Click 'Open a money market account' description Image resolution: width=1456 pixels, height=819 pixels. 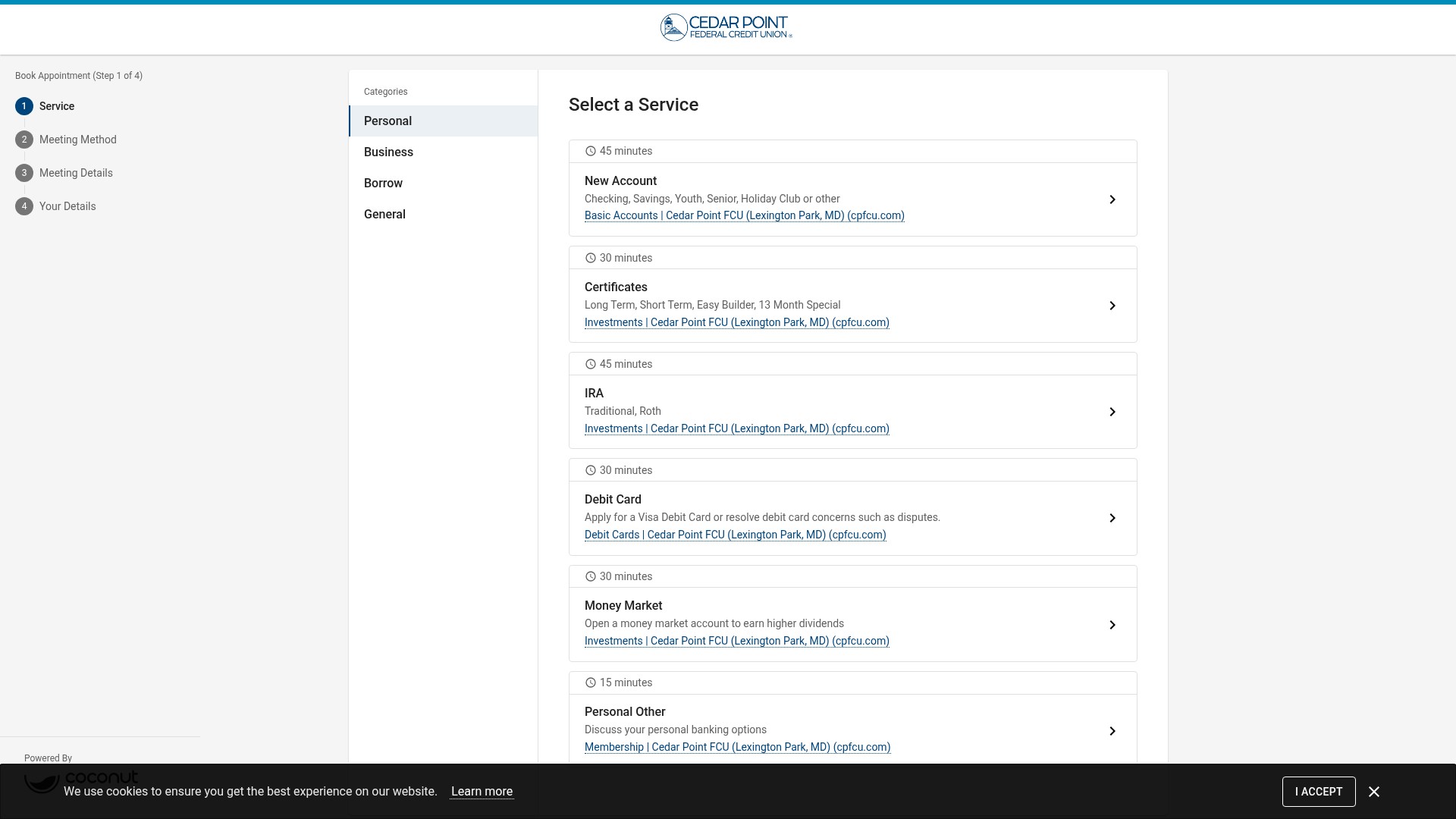(714, 623)
